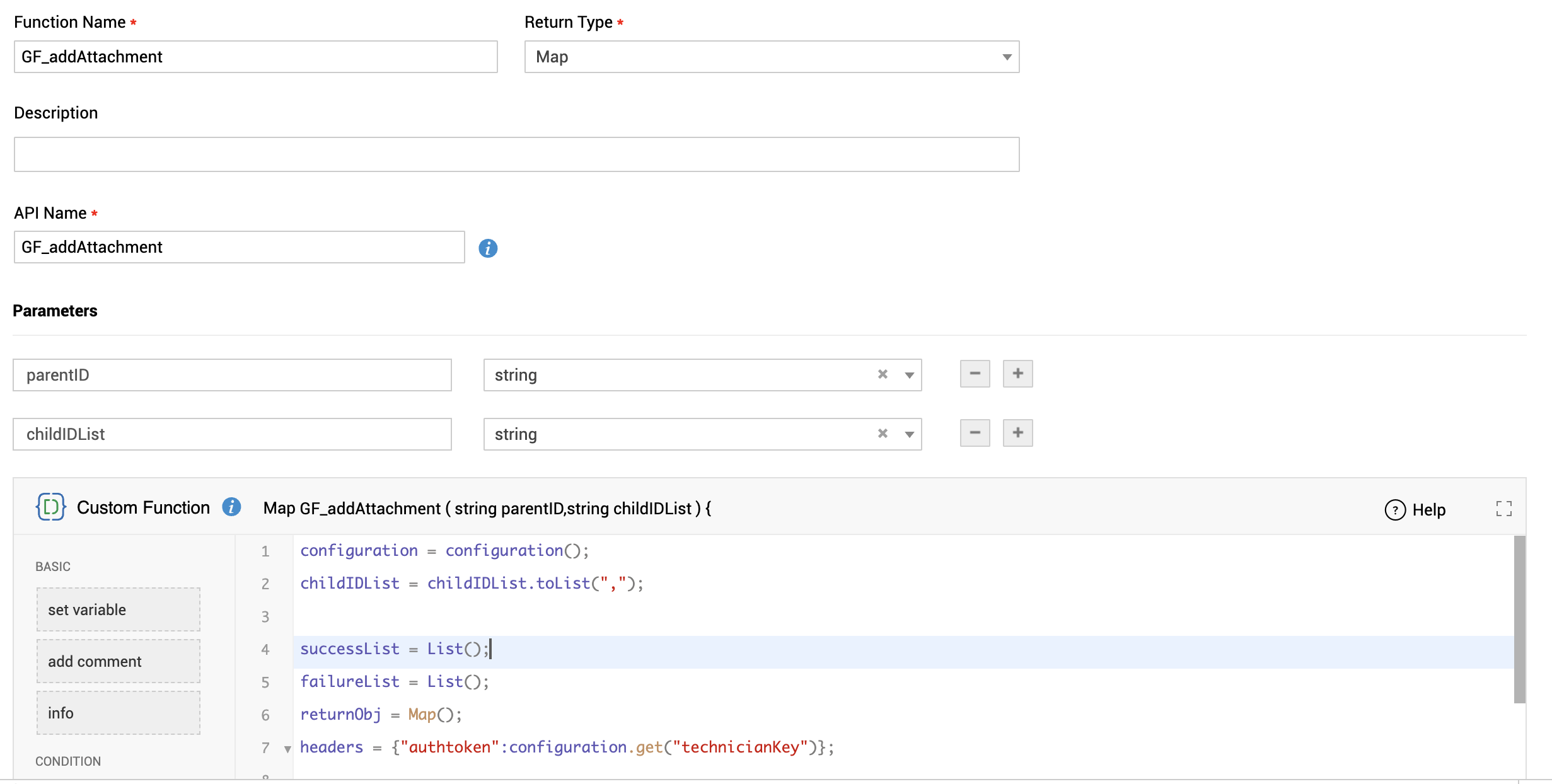This screenshot has height=784, width=1552.
Task: Expand the parentID type dropdown arrow
Action: coord(909,375)
